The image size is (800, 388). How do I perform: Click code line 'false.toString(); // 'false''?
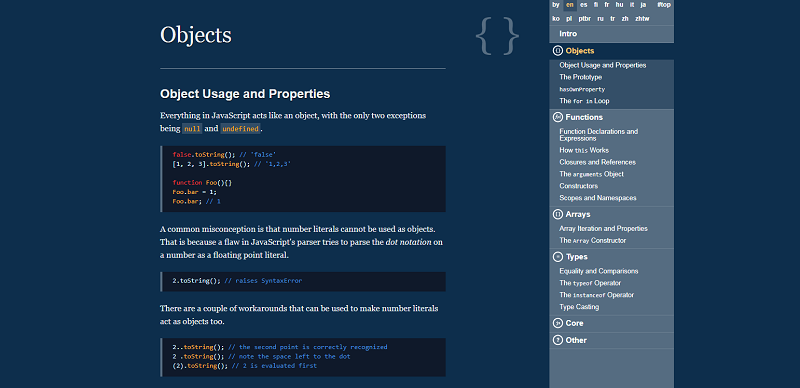tap(224, 154)
